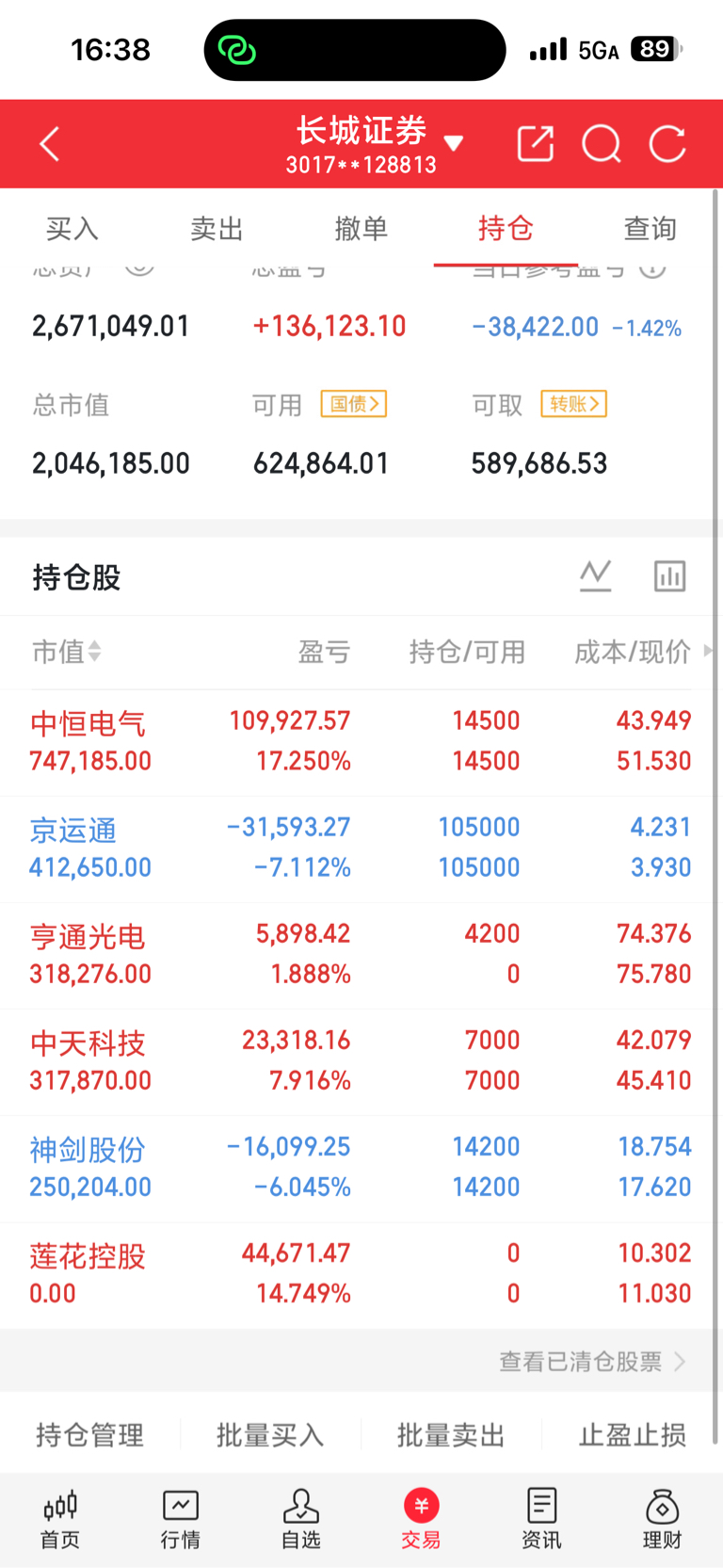Show the profit trend line chart icon

click(596, 575)
